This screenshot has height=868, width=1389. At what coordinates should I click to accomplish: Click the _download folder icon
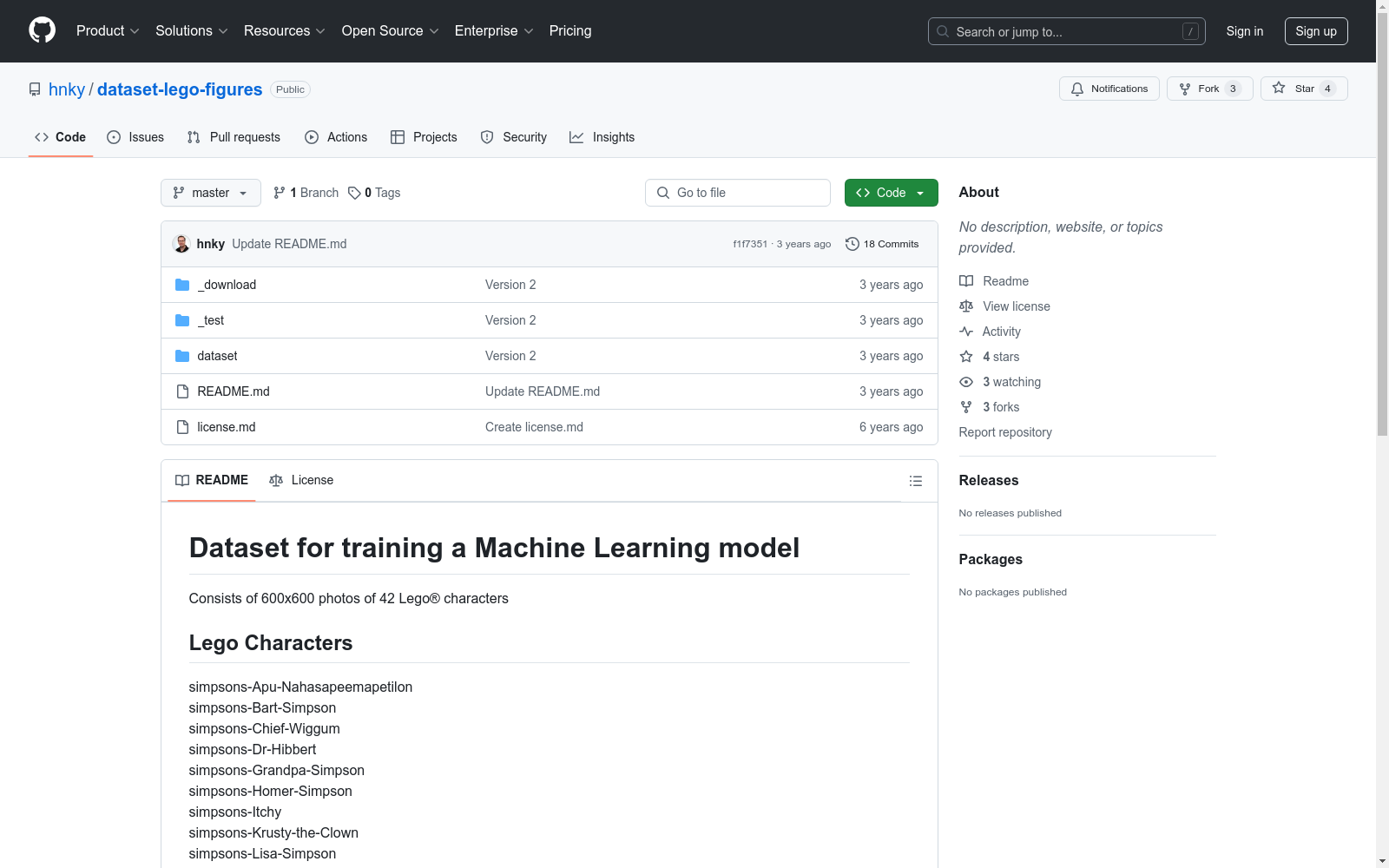pos(182,285)
